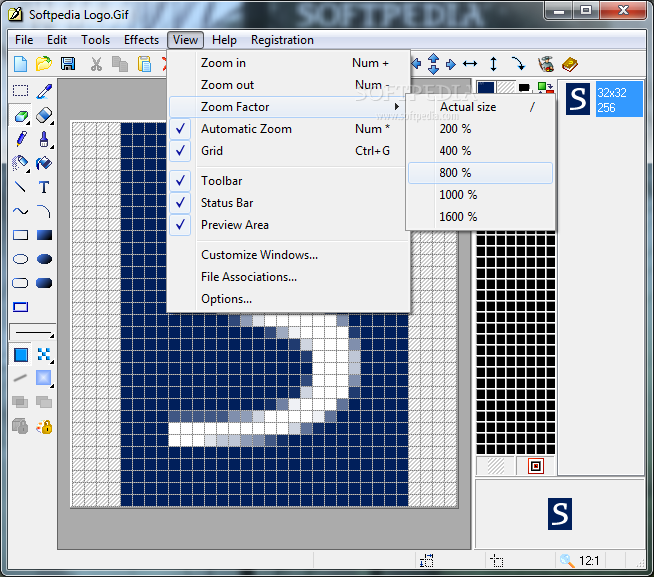
Task: Choose the Brush tool
Action: pyautogui.click(x=44, y=139)
